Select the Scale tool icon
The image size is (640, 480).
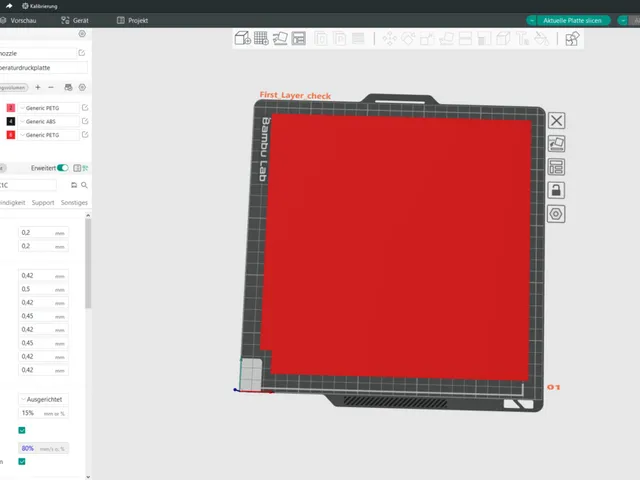427,39
